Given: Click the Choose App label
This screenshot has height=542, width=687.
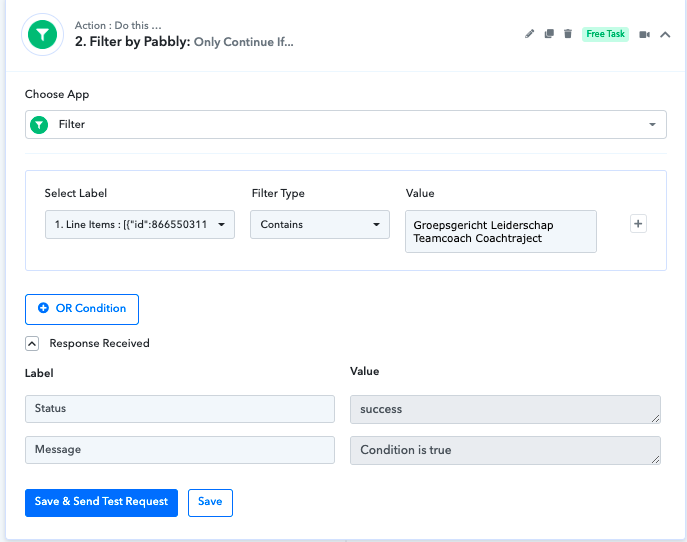Looking at the screenshot, I should [57, 94].
